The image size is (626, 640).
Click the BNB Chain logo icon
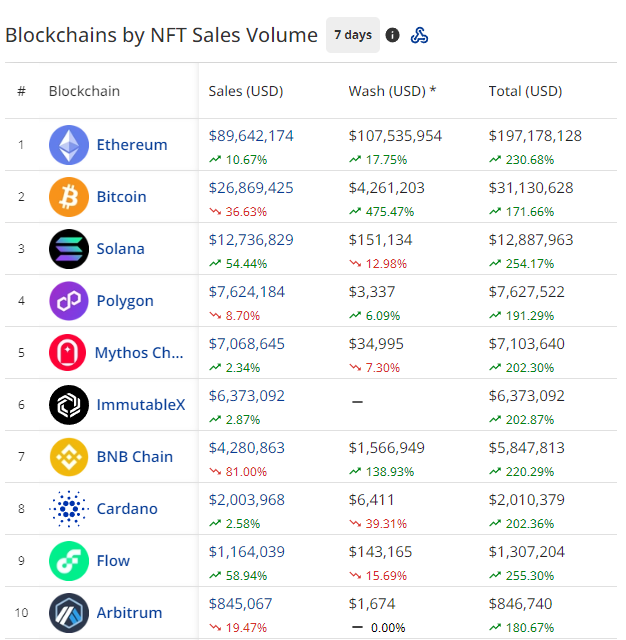[x=69, y=457]
